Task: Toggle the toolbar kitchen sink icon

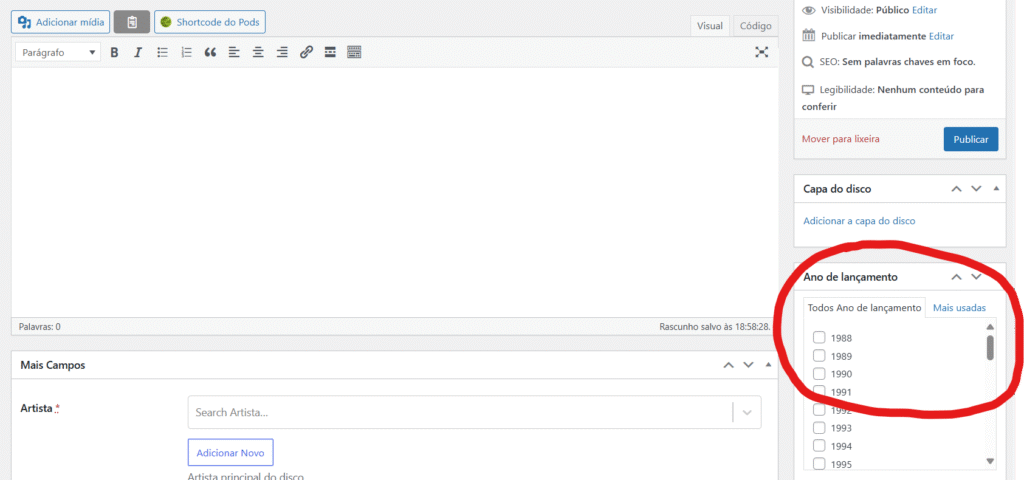Action: [x=354, y=52]
